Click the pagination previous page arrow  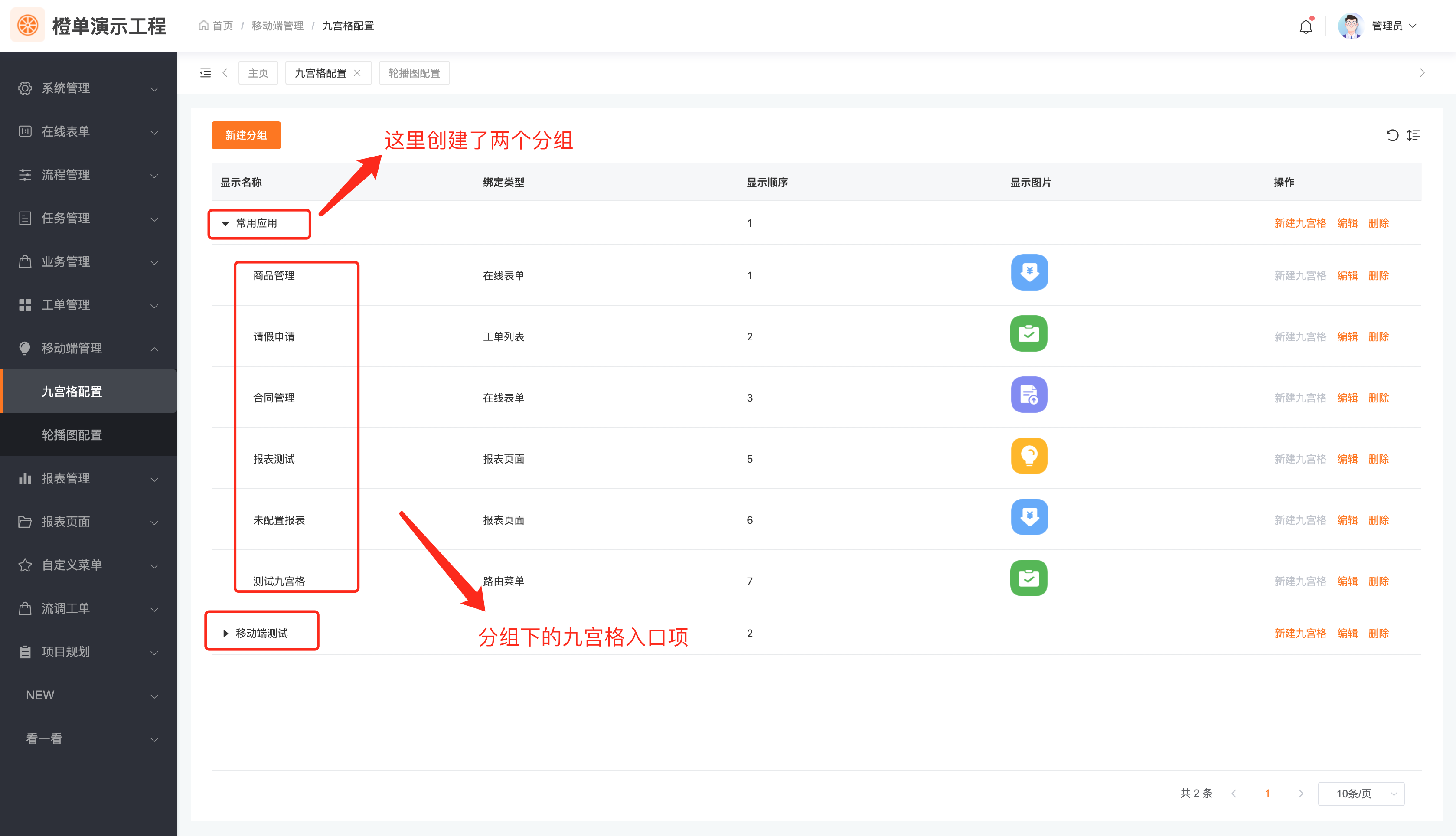click(x=1234, y=794)
